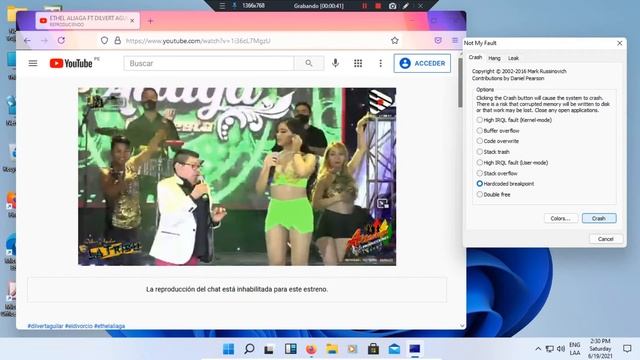Click the YouTube search magnifier button
This screenshot has height=360, width=640.
pyautogui.click(x=309, y=63)
